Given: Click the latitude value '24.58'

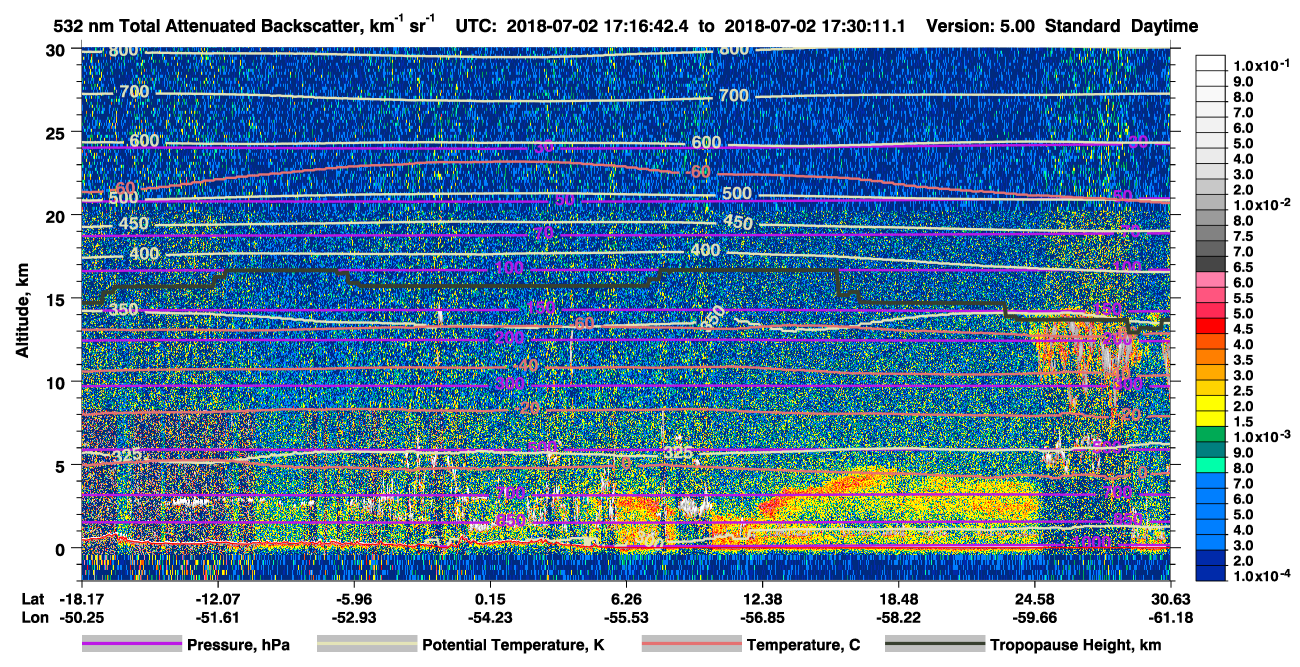Looking at the screenshot, I should click(1035, 598).
